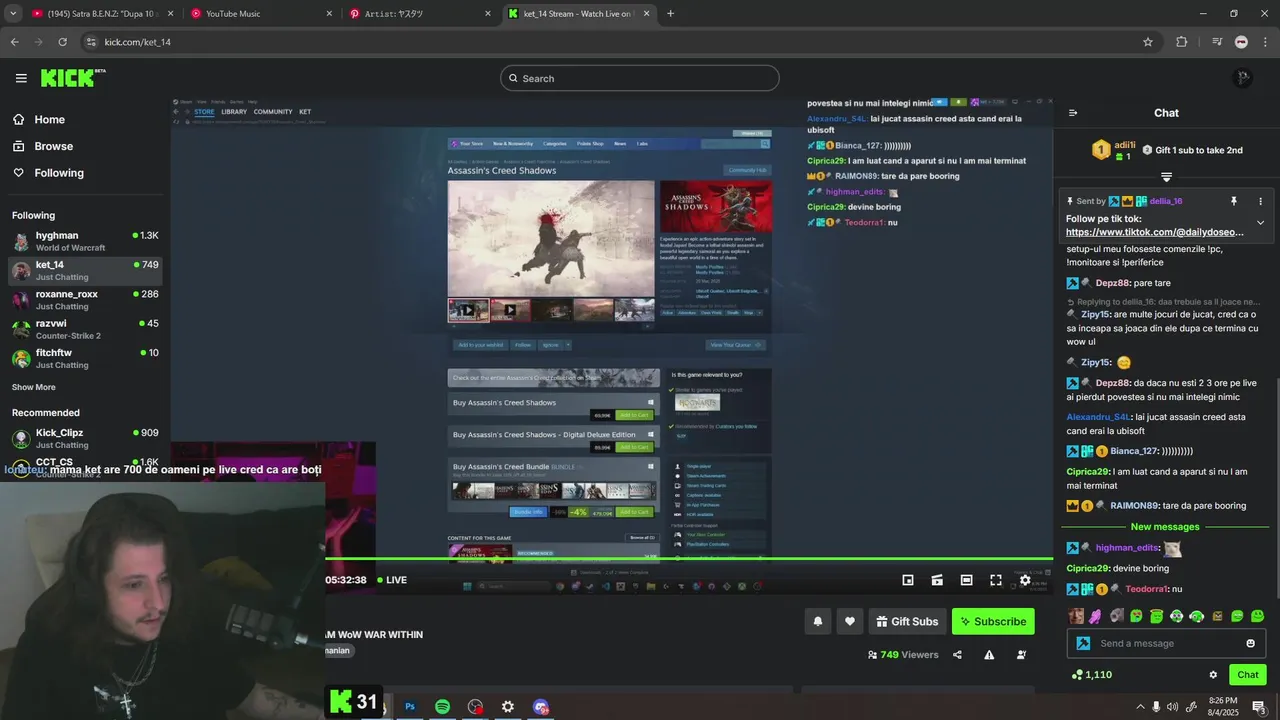Show hidden system tray icons
The width and height of the screenshot is (1280, 720).
pos(1139,707)
